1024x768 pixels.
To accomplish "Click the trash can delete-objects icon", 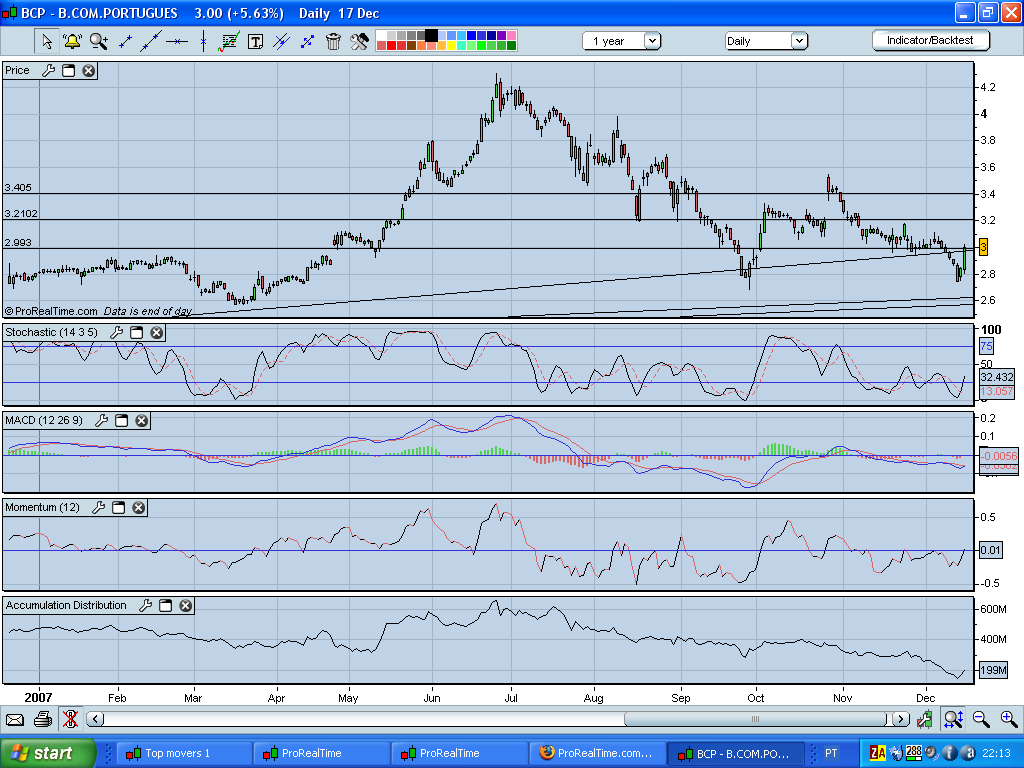I will 333,41.
